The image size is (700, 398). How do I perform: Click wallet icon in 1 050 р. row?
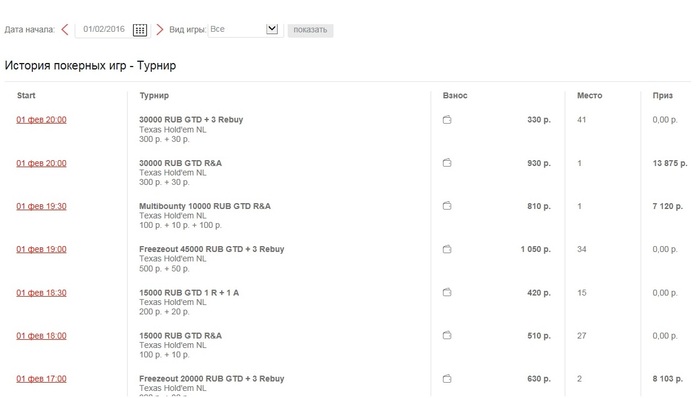(447, 249)
